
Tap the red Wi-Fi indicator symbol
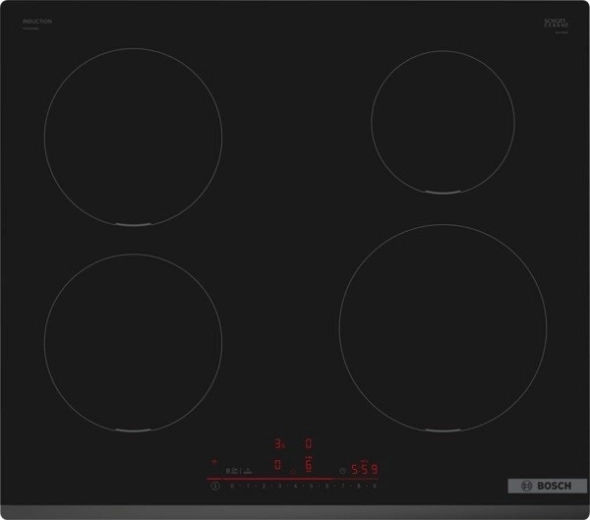214,462
